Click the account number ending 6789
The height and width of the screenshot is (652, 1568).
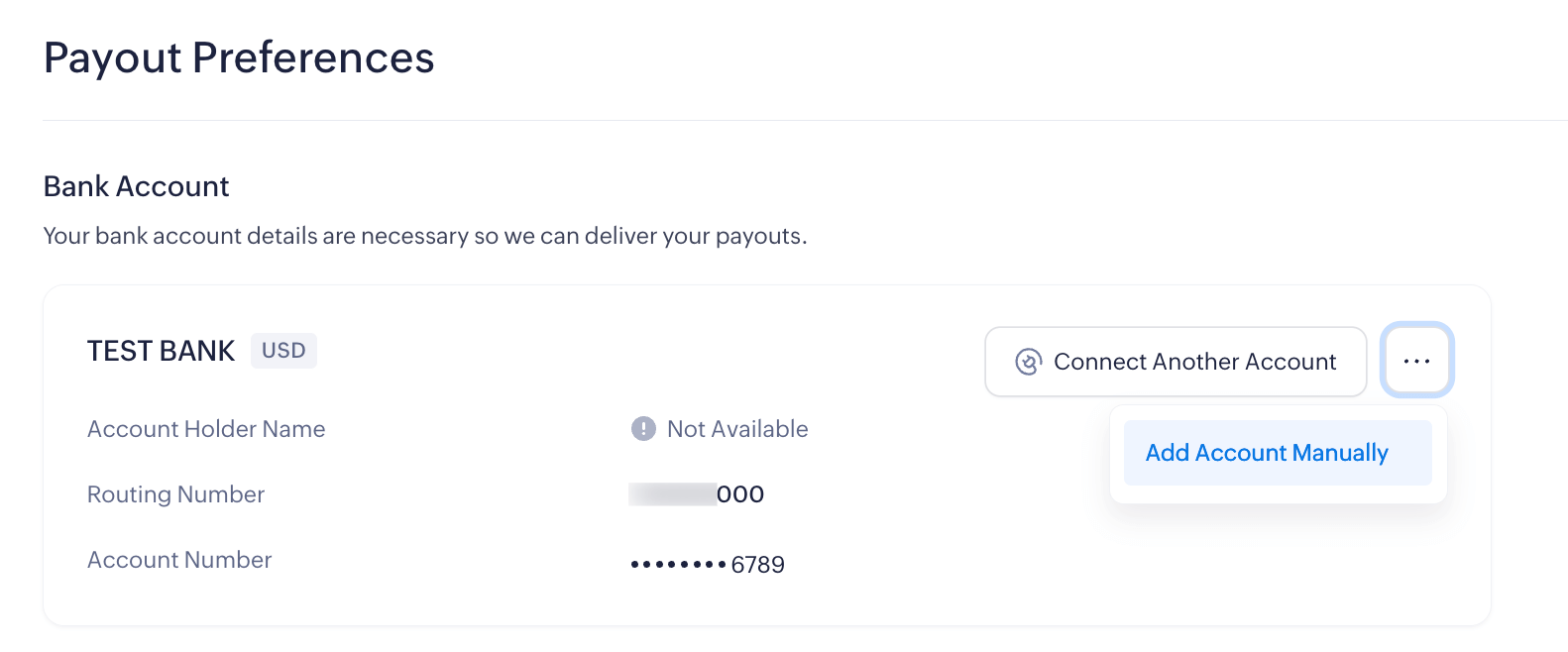pyautogui.click(x=758, y=565)
